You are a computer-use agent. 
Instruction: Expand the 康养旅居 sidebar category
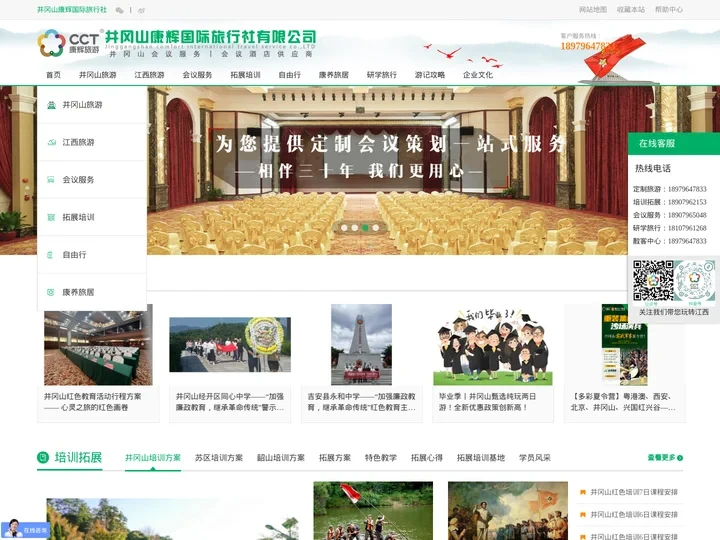92,292
